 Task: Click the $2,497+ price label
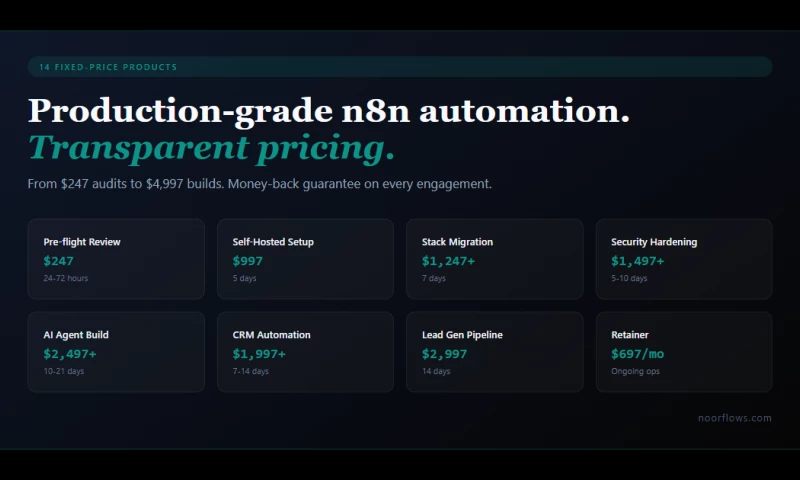coord(70,353)
